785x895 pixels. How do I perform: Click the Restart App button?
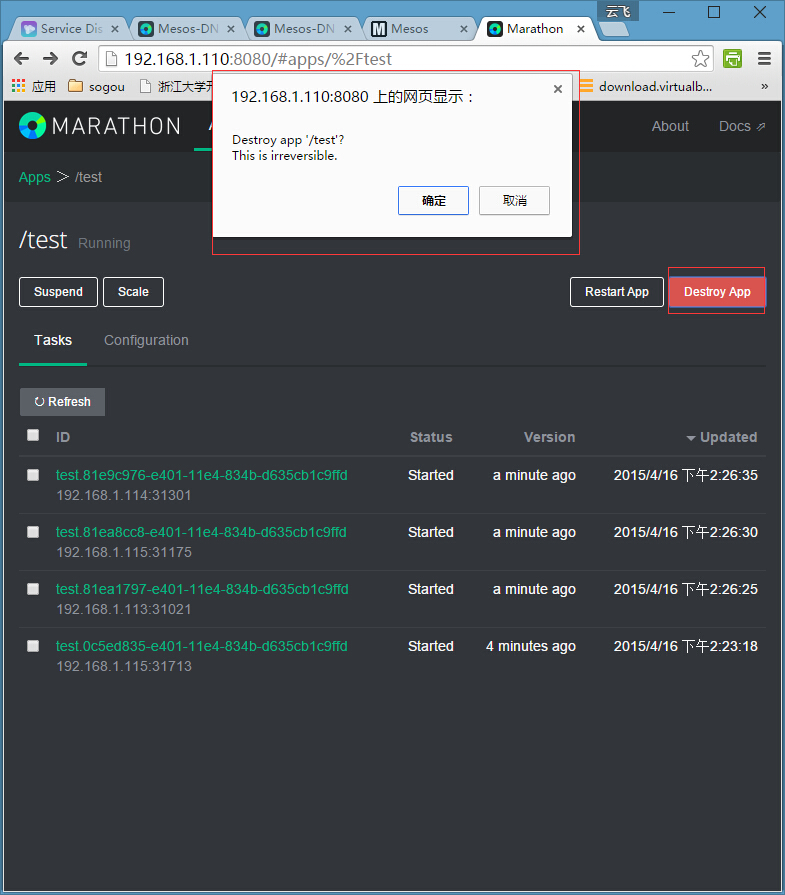[x=617, y=292]
